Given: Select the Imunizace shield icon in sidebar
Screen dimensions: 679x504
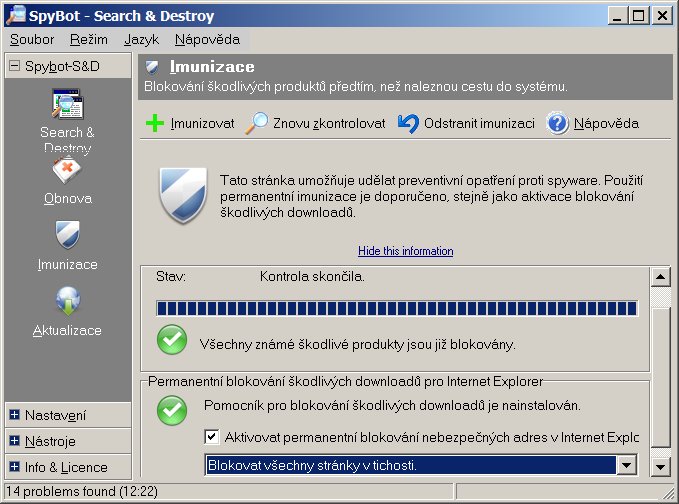Looking at the screenshot, I should 68,235.
